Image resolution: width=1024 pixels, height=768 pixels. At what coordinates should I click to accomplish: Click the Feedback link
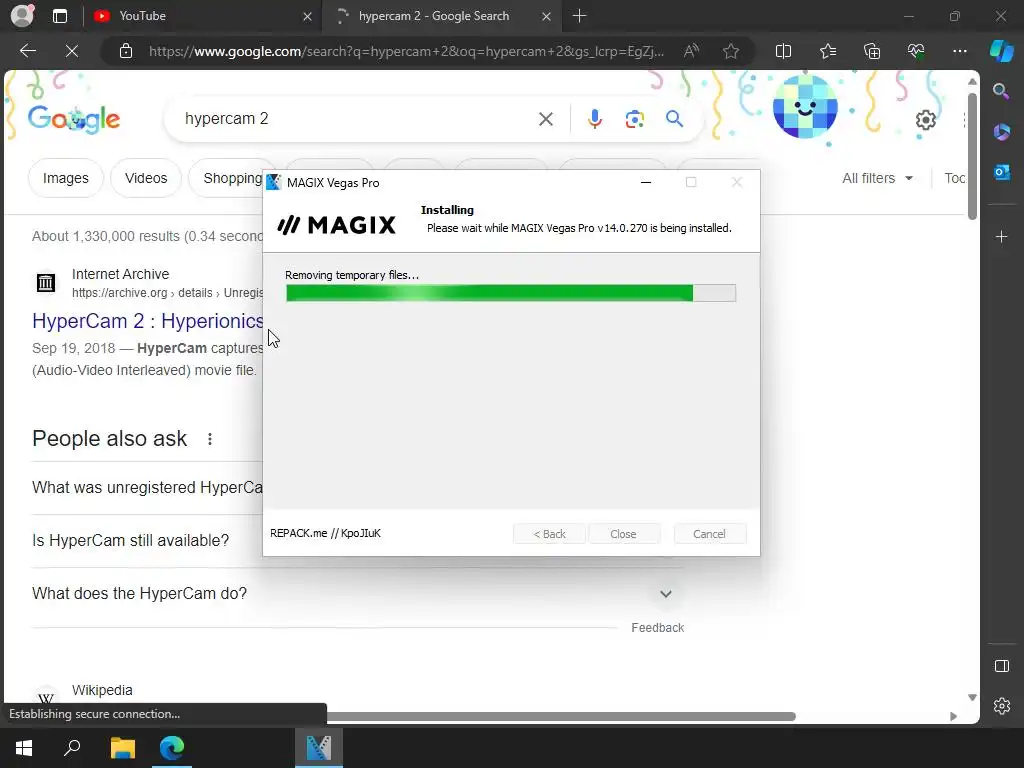tap(658, 628)
